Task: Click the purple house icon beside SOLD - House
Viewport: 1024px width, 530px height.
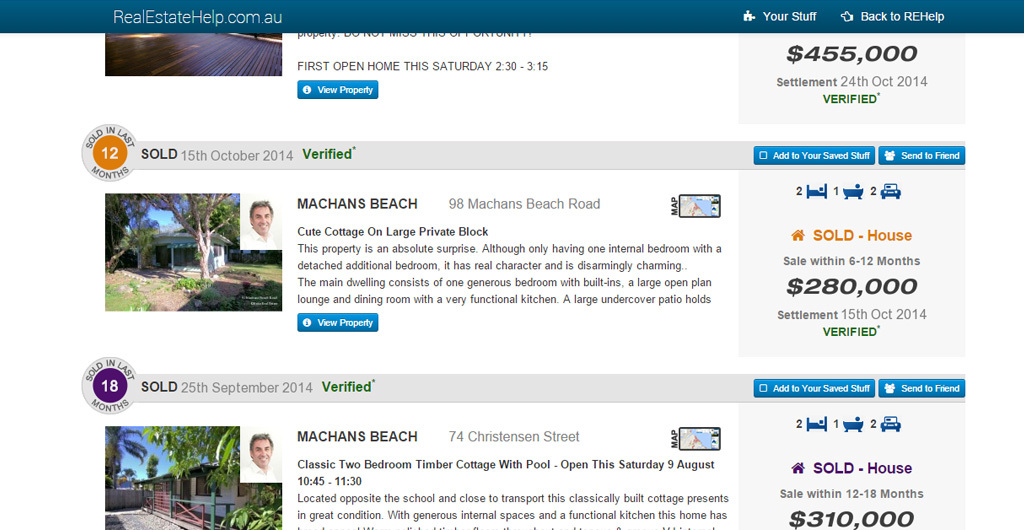Action: 797,468
